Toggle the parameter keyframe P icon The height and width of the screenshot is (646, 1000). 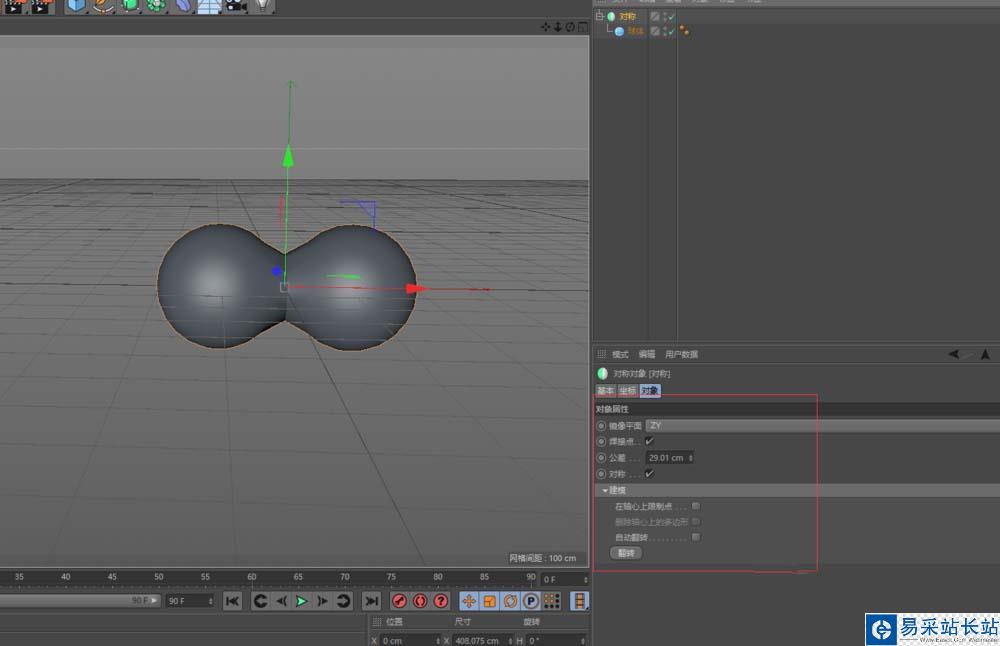(x=531, y=601)
